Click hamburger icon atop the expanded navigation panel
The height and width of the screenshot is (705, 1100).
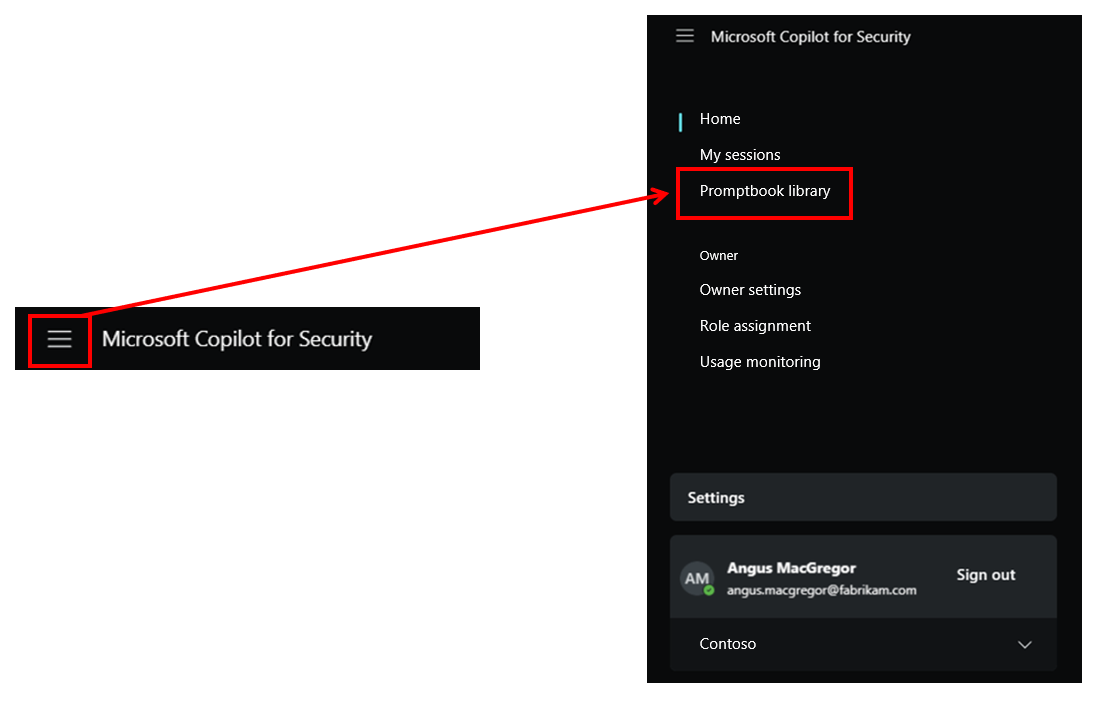pos(685,36)
